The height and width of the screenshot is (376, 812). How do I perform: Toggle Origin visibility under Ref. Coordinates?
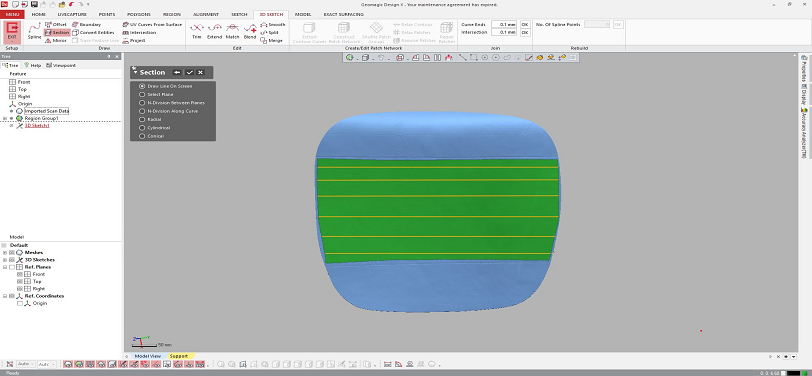click(20, 303)
